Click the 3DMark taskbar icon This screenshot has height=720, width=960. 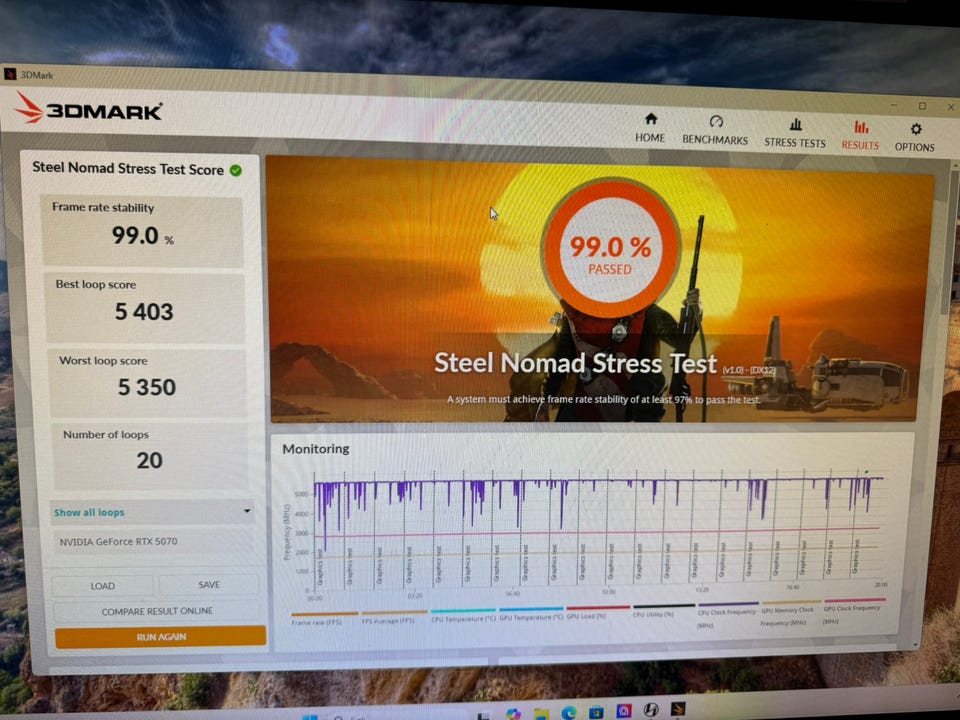tap(678, 708)
